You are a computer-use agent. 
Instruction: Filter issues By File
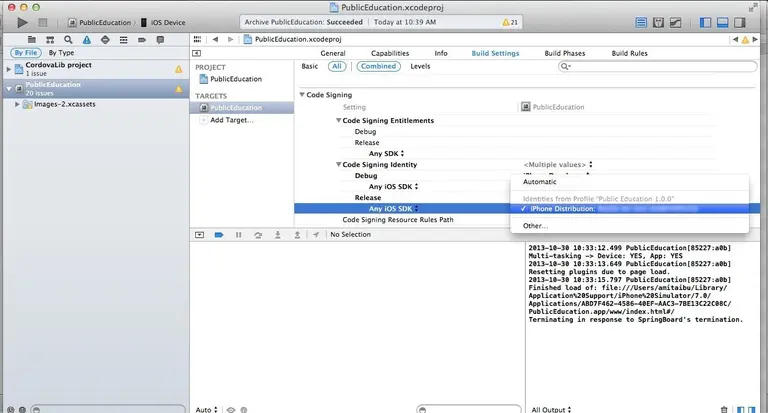coord(26,52)
